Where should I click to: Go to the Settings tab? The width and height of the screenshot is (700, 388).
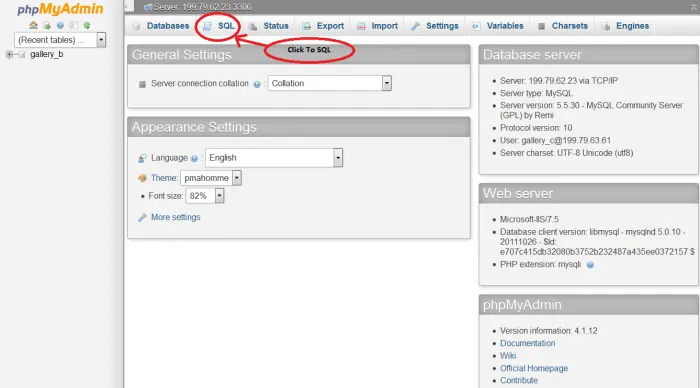point(435,26)
